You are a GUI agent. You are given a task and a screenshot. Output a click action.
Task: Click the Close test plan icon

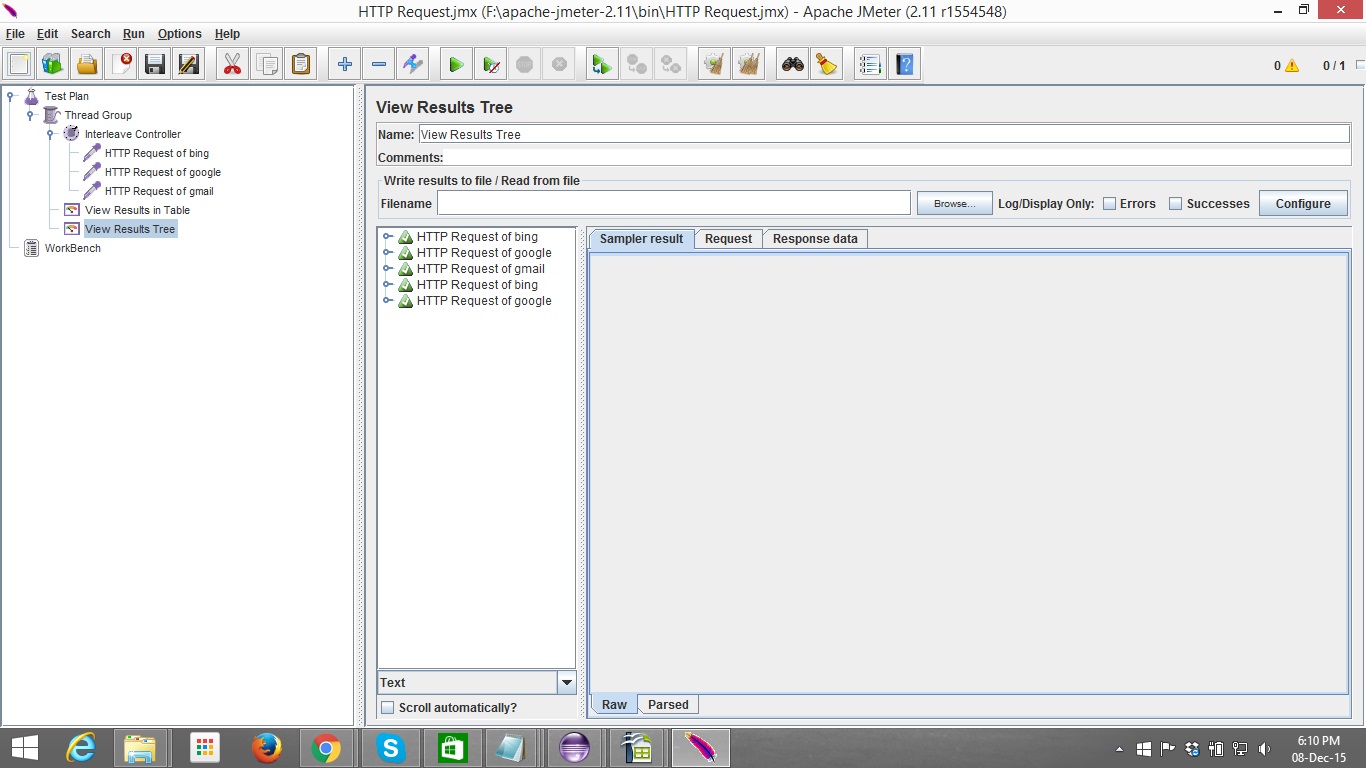pyautogui.click(x=121, y=65)
